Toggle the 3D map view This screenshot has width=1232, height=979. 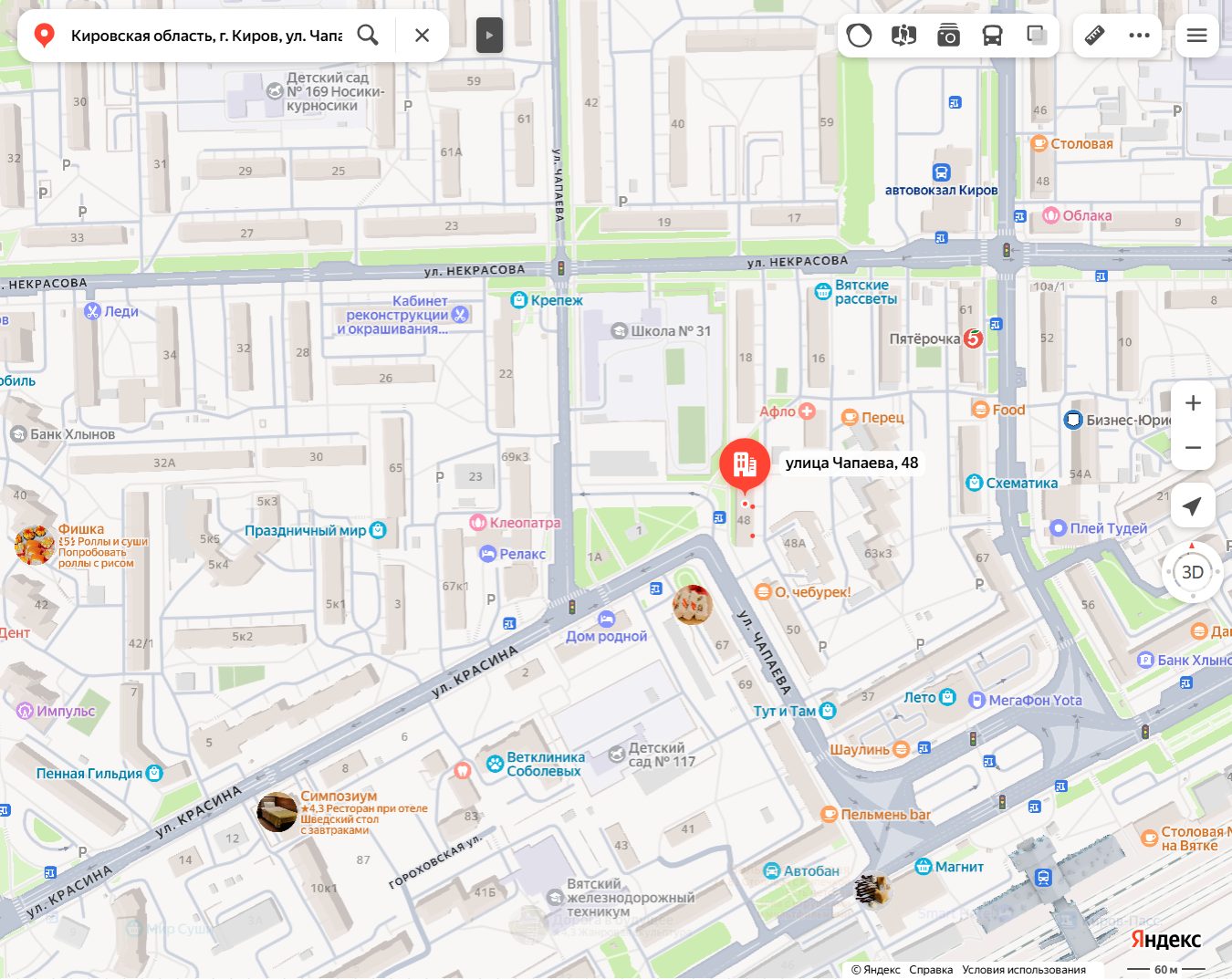(1193, 572)
